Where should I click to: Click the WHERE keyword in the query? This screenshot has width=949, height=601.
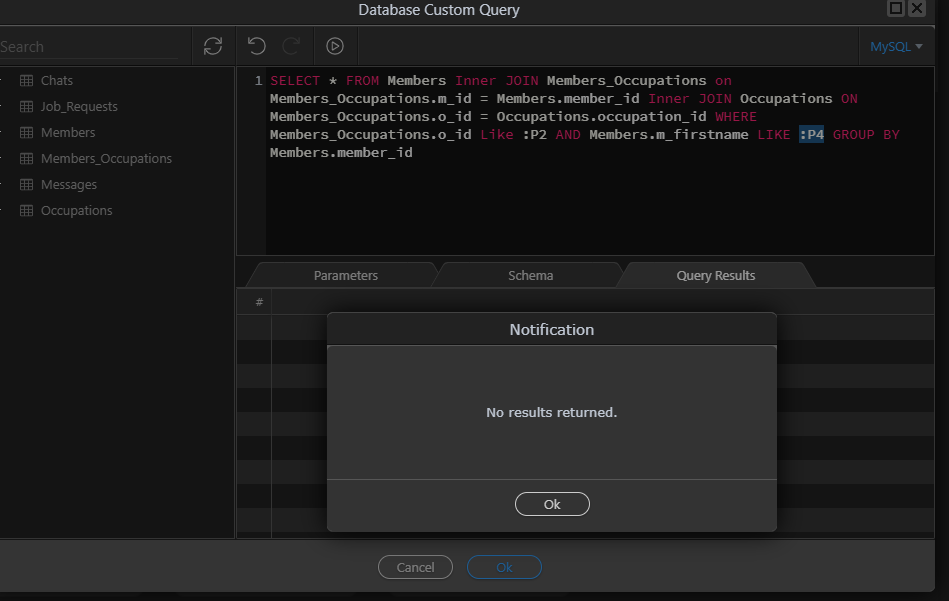(x=736, y=116)
